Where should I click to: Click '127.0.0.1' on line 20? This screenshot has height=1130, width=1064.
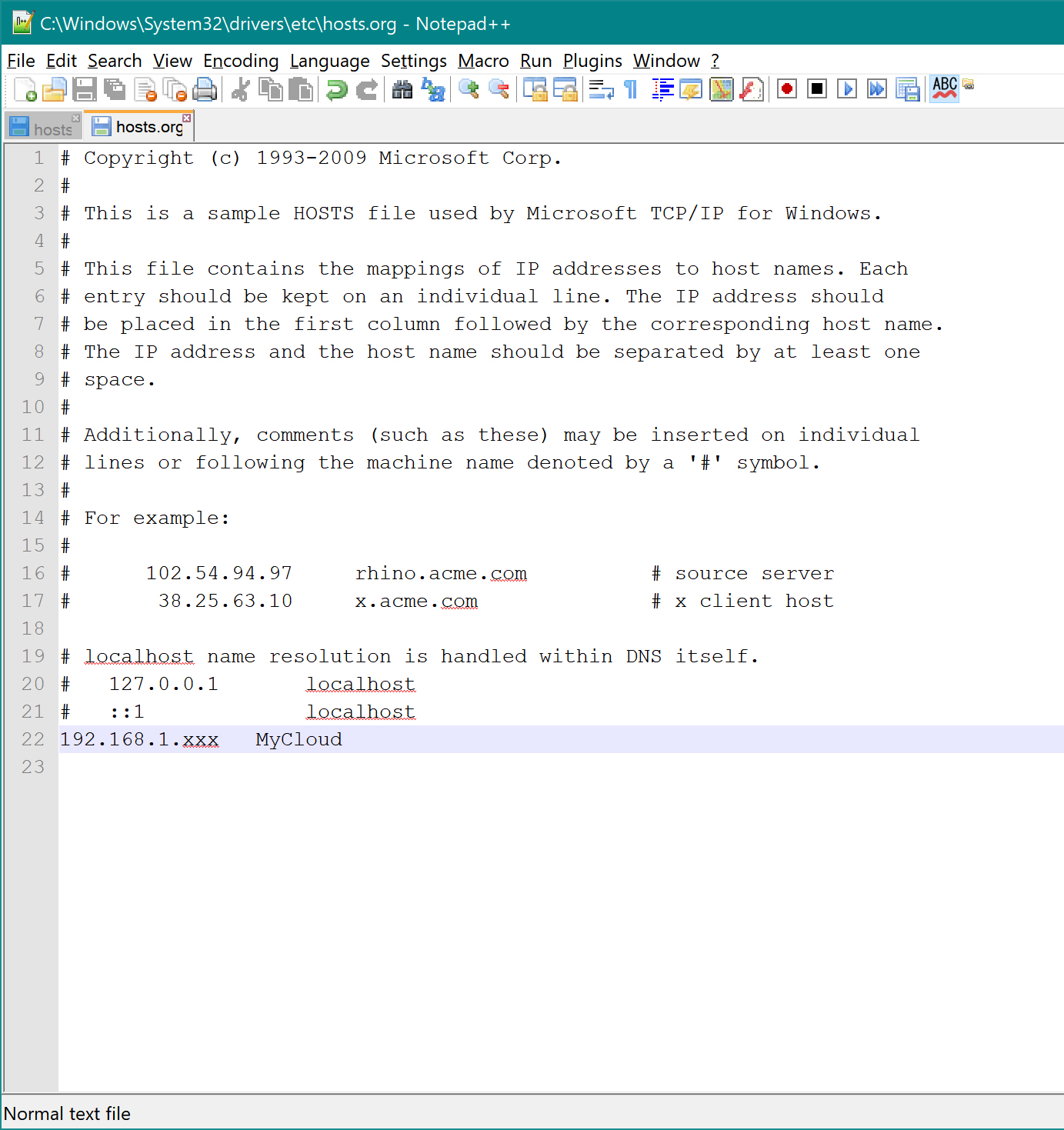(164, 684)
